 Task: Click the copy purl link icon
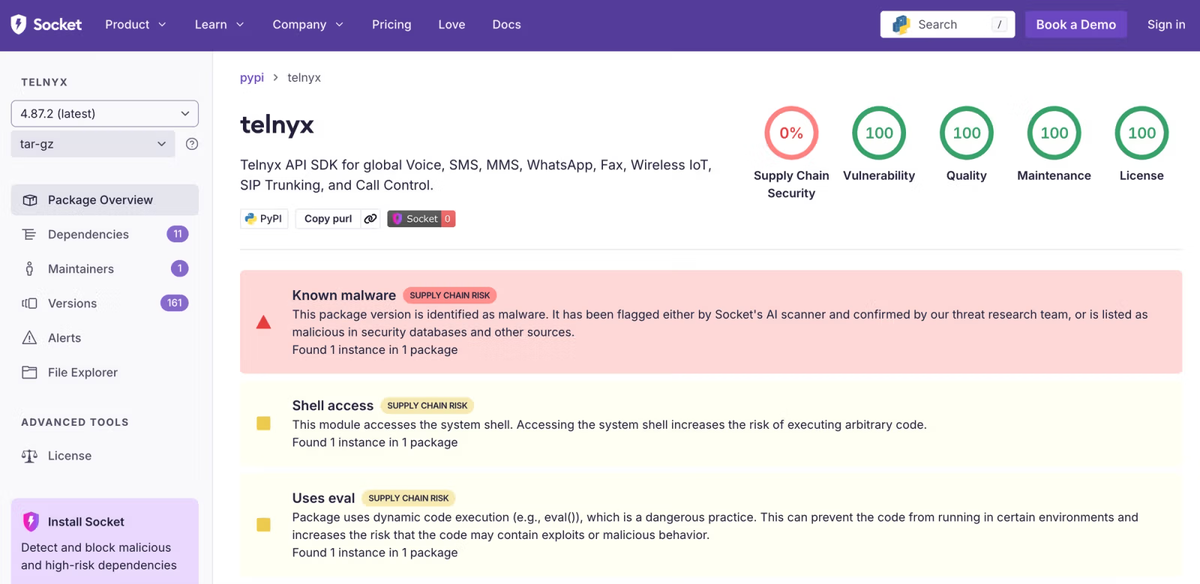[x=370, y=218]
